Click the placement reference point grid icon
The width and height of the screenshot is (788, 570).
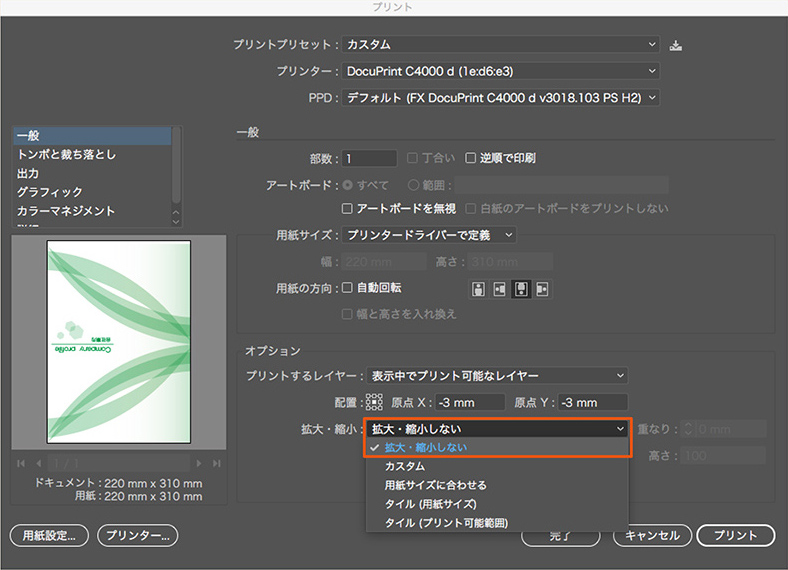[x=374, y=402]
